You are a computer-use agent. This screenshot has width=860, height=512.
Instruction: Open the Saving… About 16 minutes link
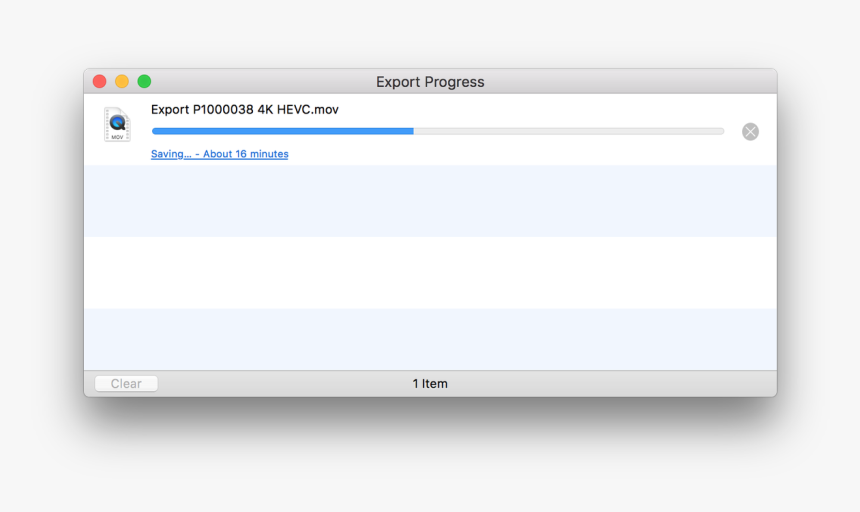(x=219, y=154)
